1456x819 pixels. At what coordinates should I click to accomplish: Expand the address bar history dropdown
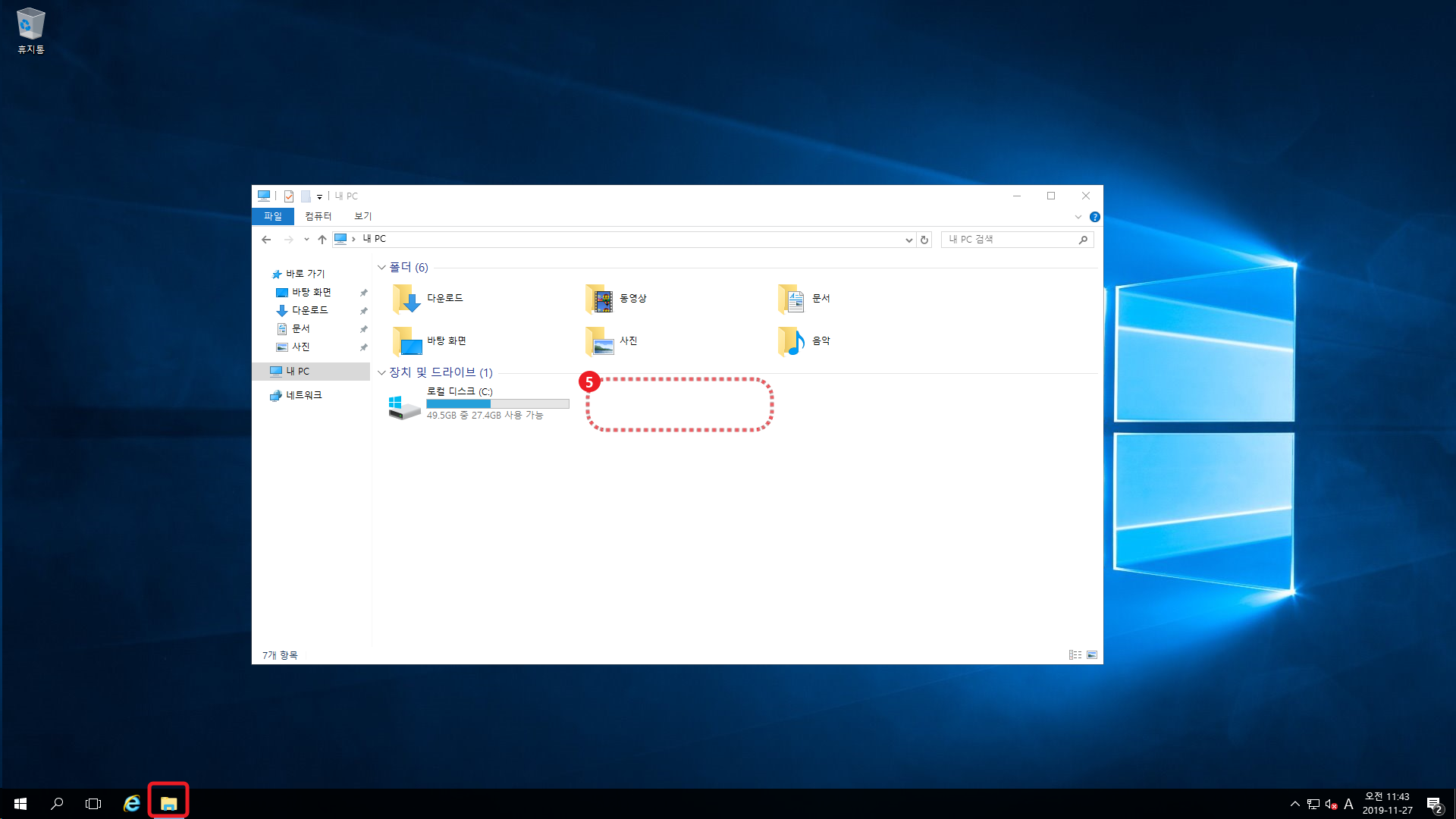pyautogui.click(x=908, y=240)
